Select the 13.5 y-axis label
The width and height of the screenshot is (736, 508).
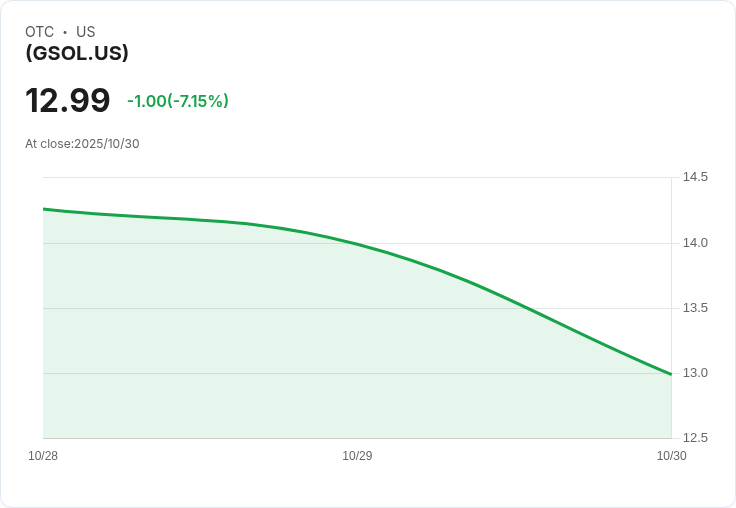[x=695, y=308]
